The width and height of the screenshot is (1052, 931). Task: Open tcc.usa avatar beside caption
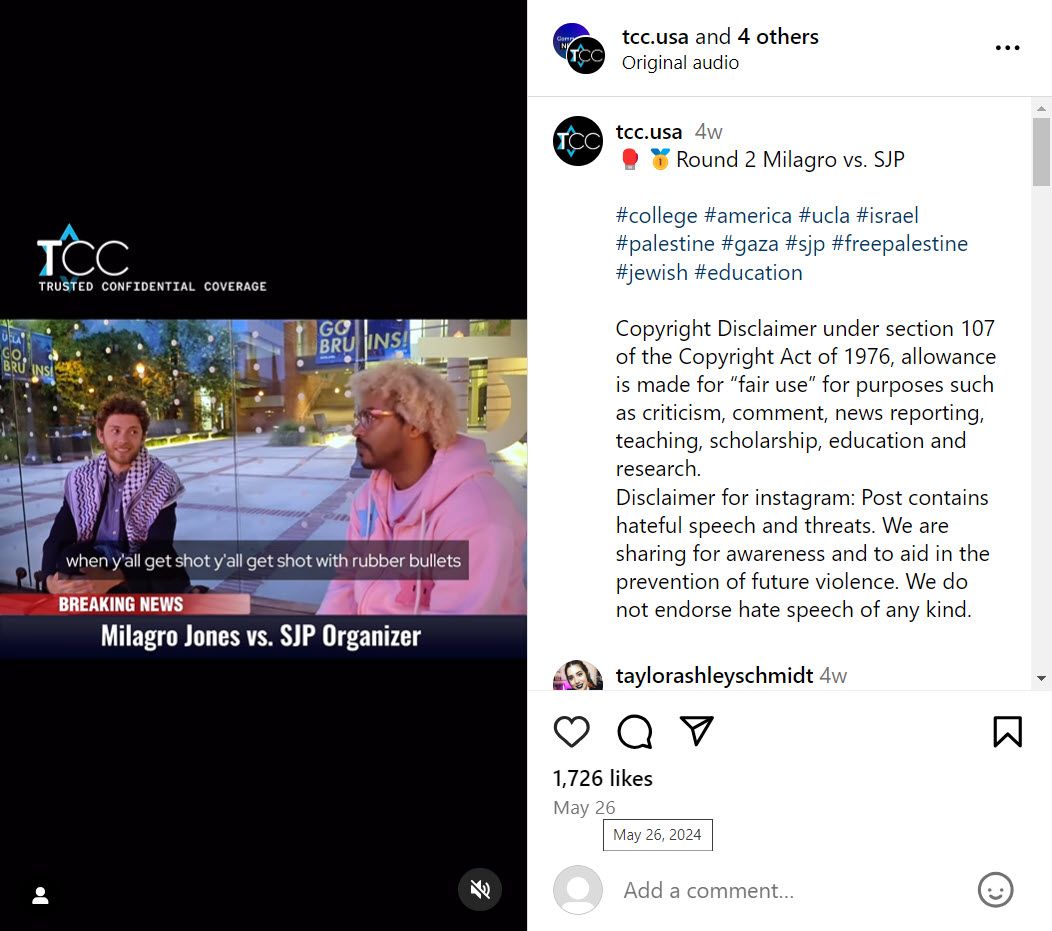(x=578, y=141)
